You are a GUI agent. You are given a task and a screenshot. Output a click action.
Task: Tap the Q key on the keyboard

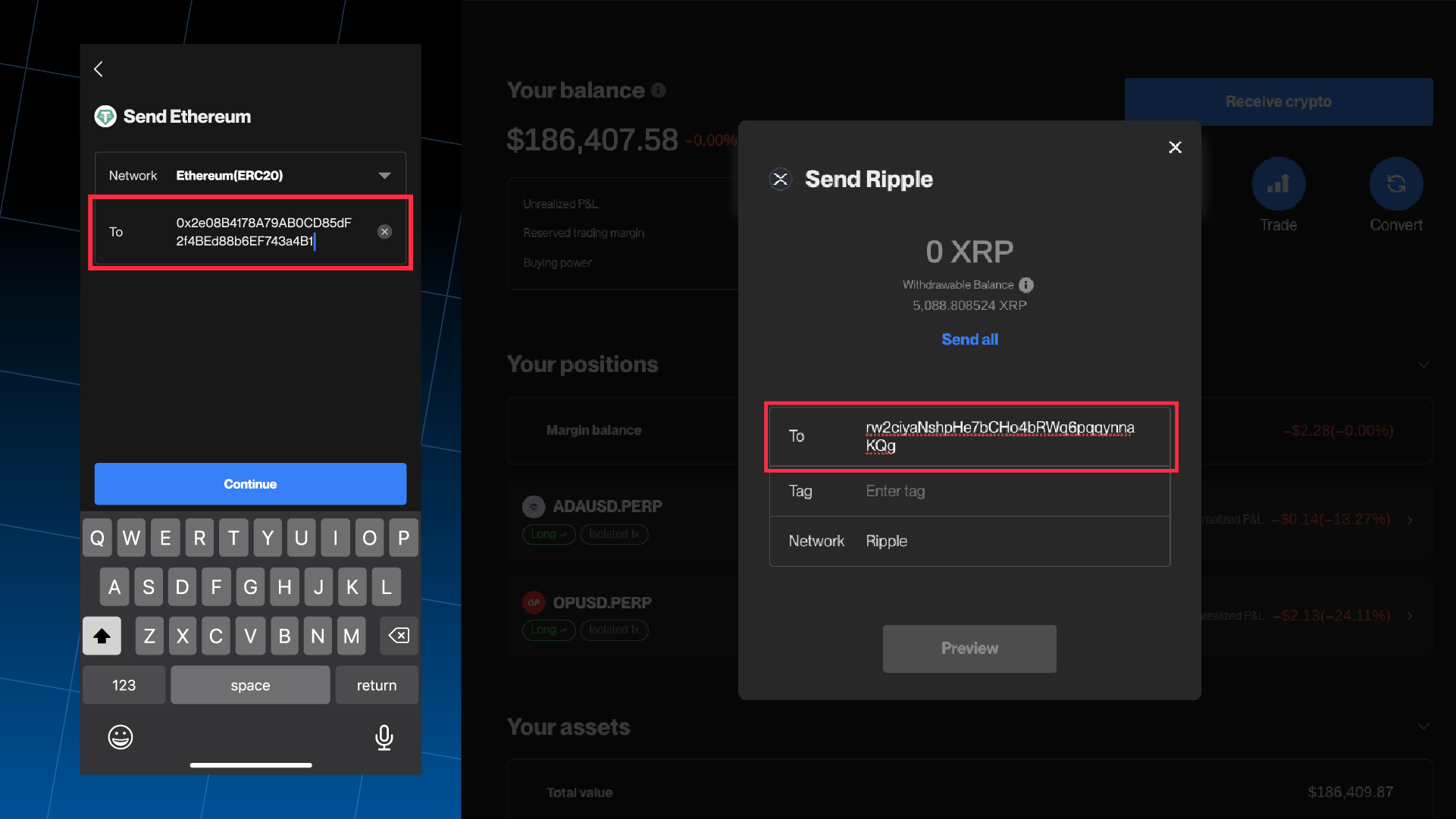(x=98, y=538)
